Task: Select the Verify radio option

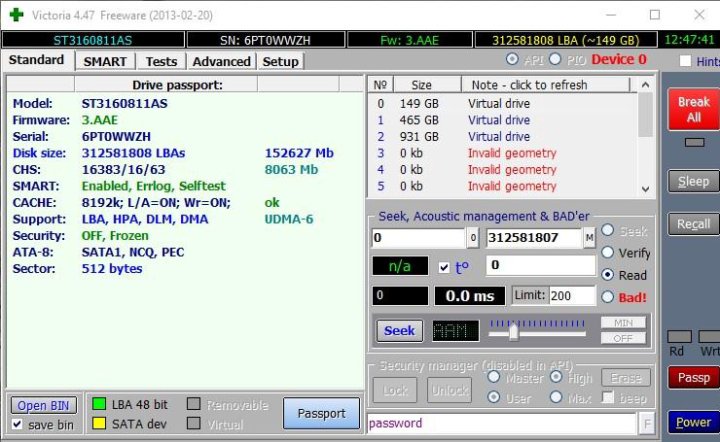Action: 607,253
